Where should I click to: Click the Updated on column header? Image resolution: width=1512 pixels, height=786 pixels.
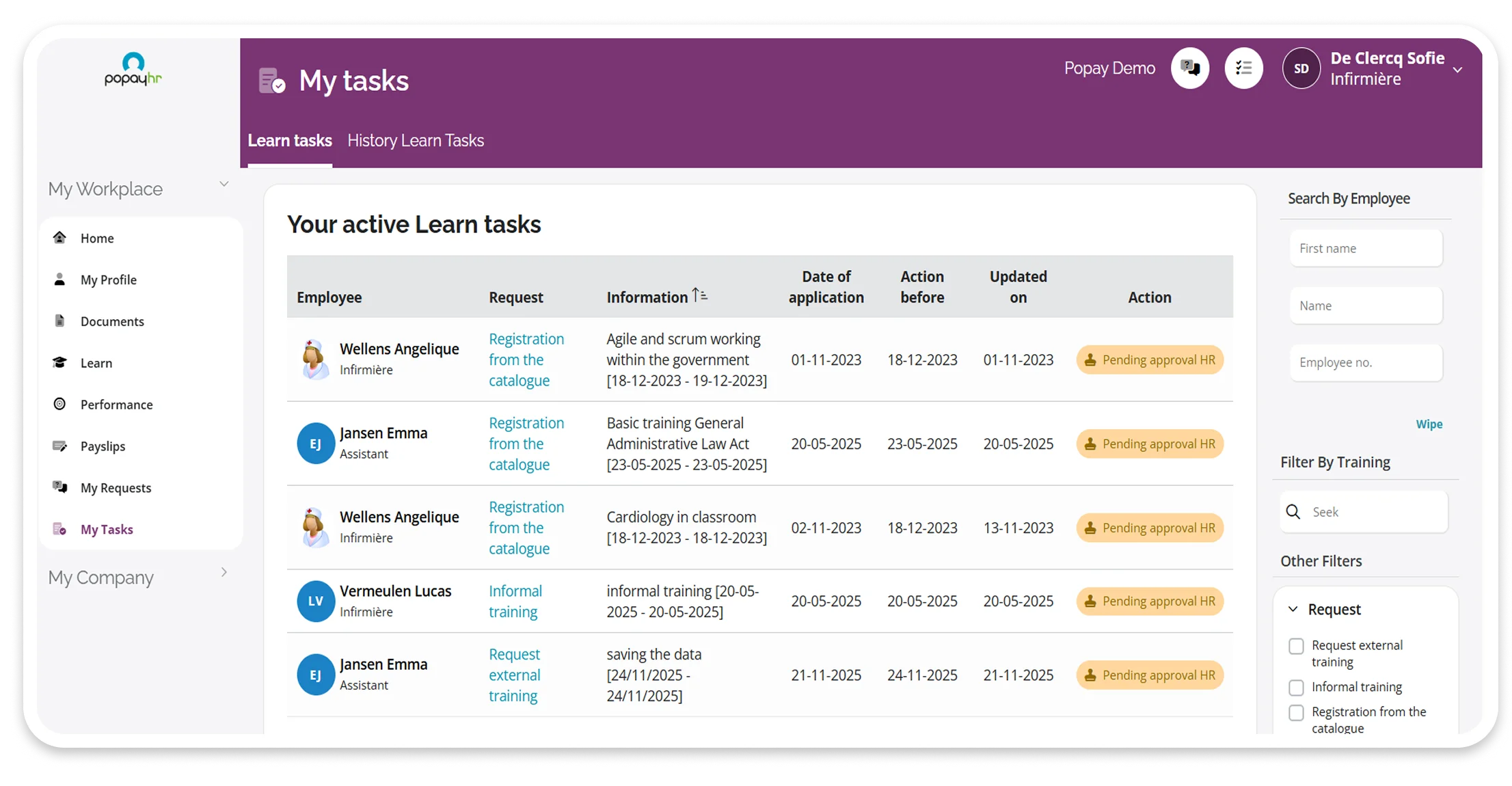click(1018, 287)
